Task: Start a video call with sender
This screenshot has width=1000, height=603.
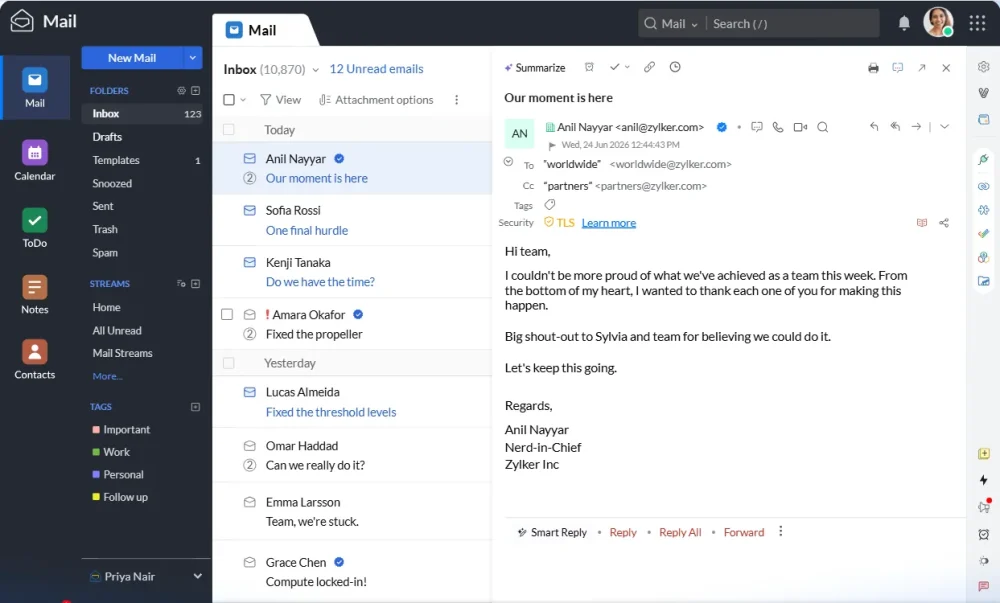Action: pos(800,127)
